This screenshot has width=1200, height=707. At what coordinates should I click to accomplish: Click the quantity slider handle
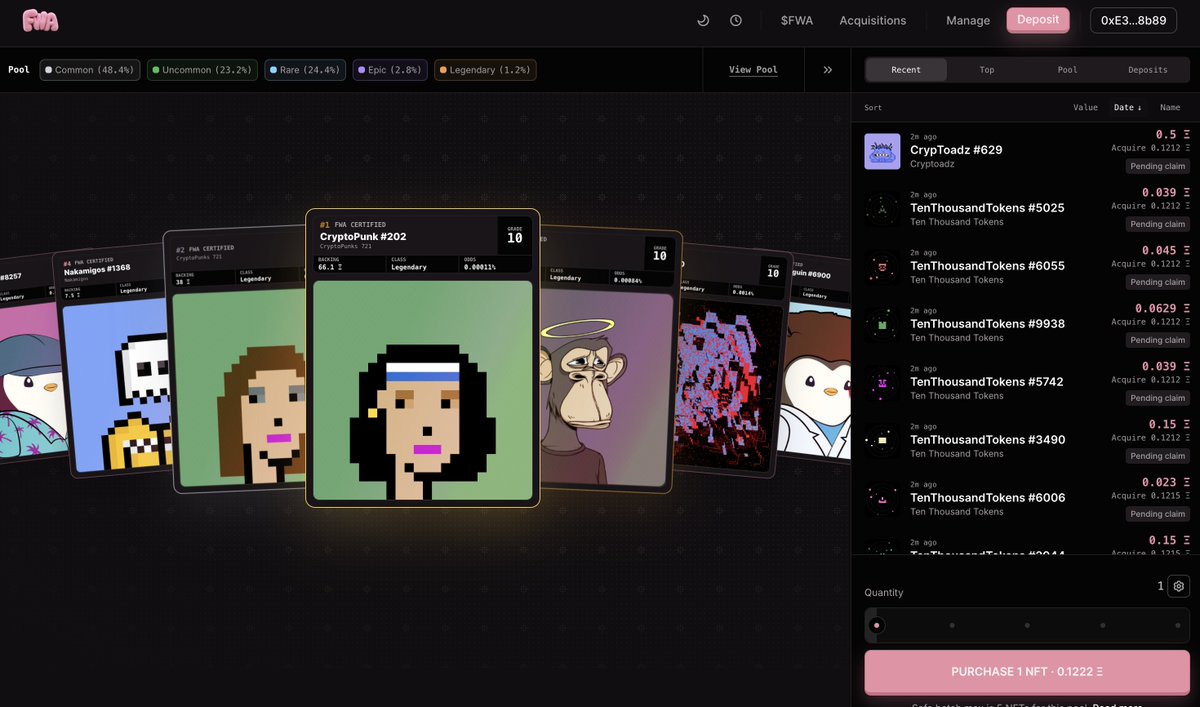pos(877,626)
